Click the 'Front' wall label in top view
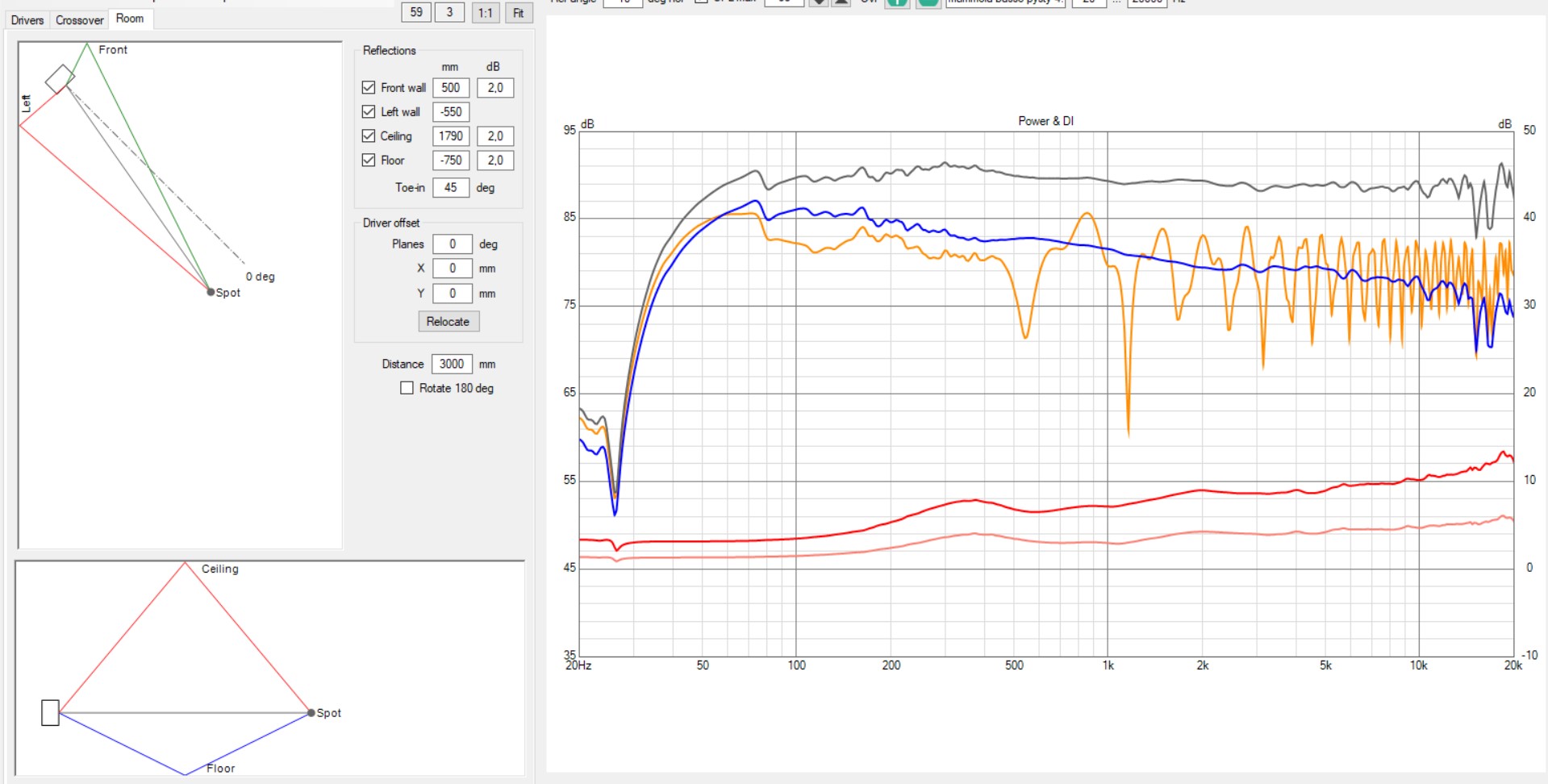 113,50
